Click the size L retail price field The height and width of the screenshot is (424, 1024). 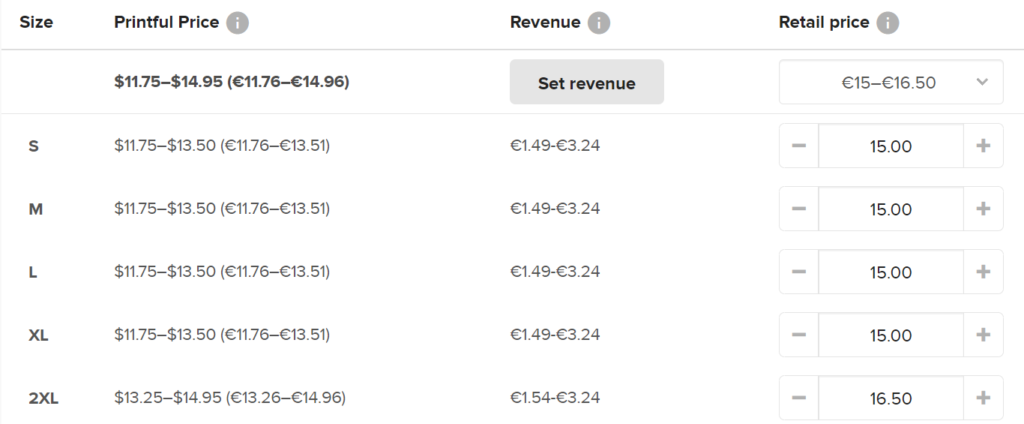coord(890,272)
